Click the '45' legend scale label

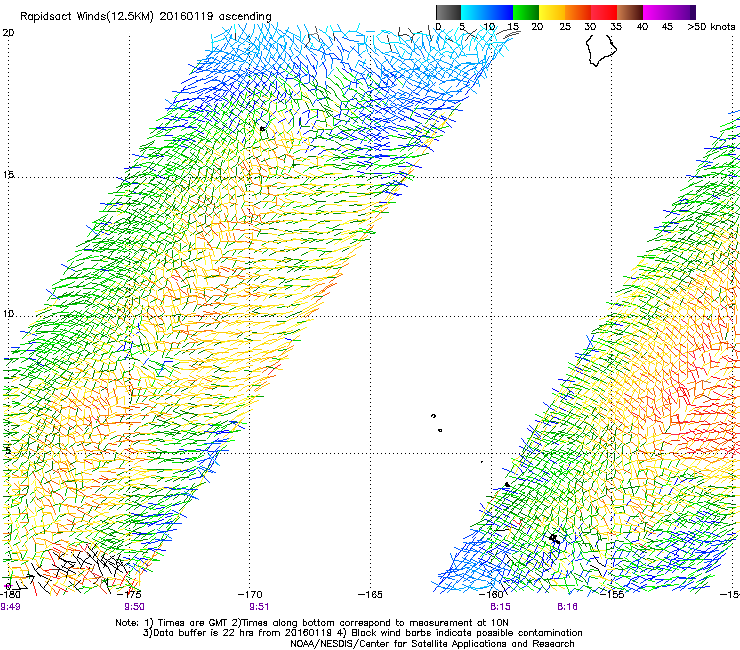coord(667,26)
